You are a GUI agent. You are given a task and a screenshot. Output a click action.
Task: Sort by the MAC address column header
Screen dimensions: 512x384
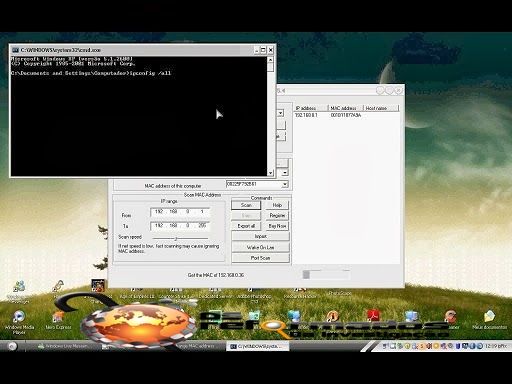coord(345,108)
